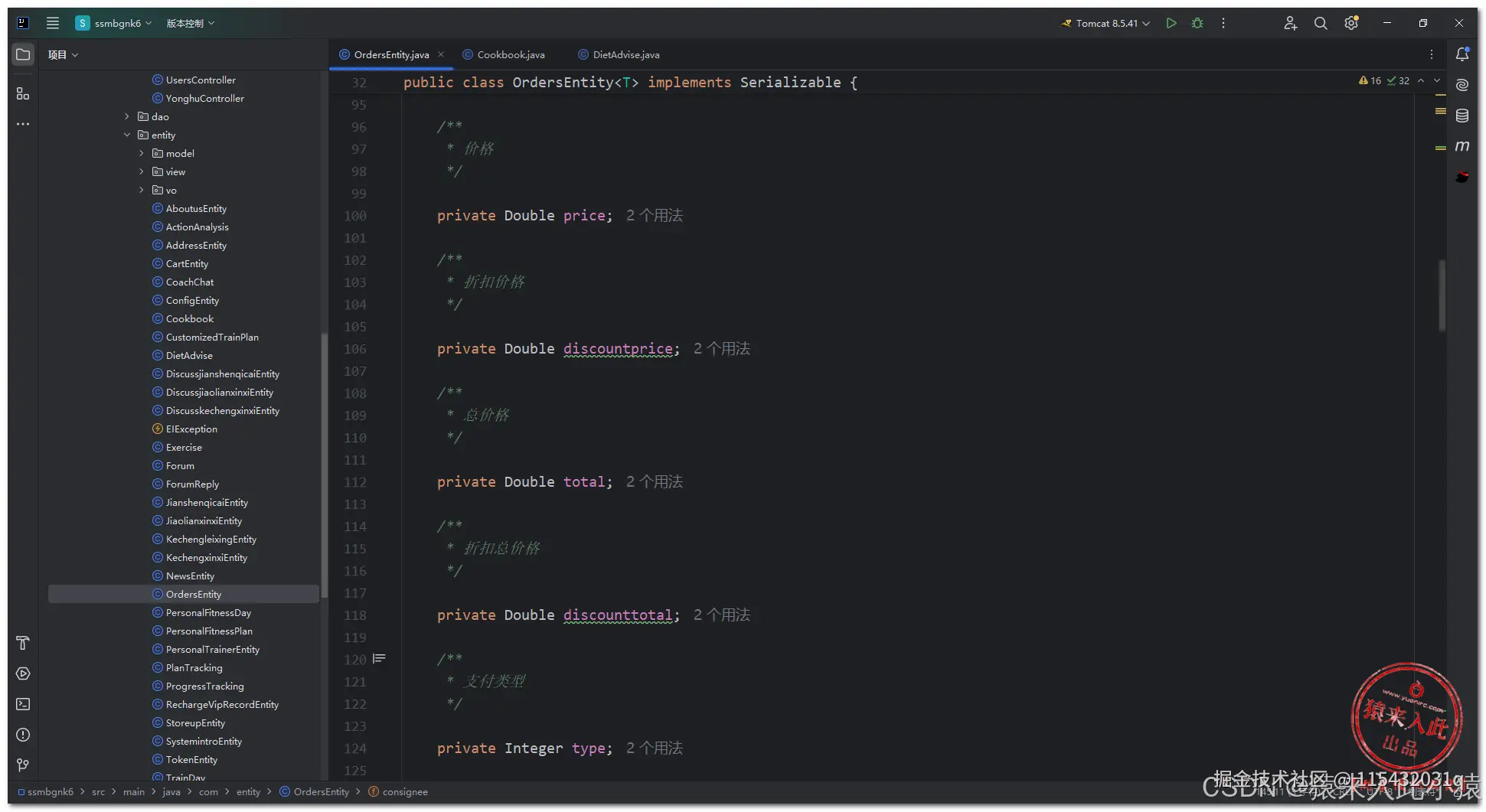The image size is (1486, 812).
Task: Open the ssmbgnk6 project dropdown
Action: point(113,23)
